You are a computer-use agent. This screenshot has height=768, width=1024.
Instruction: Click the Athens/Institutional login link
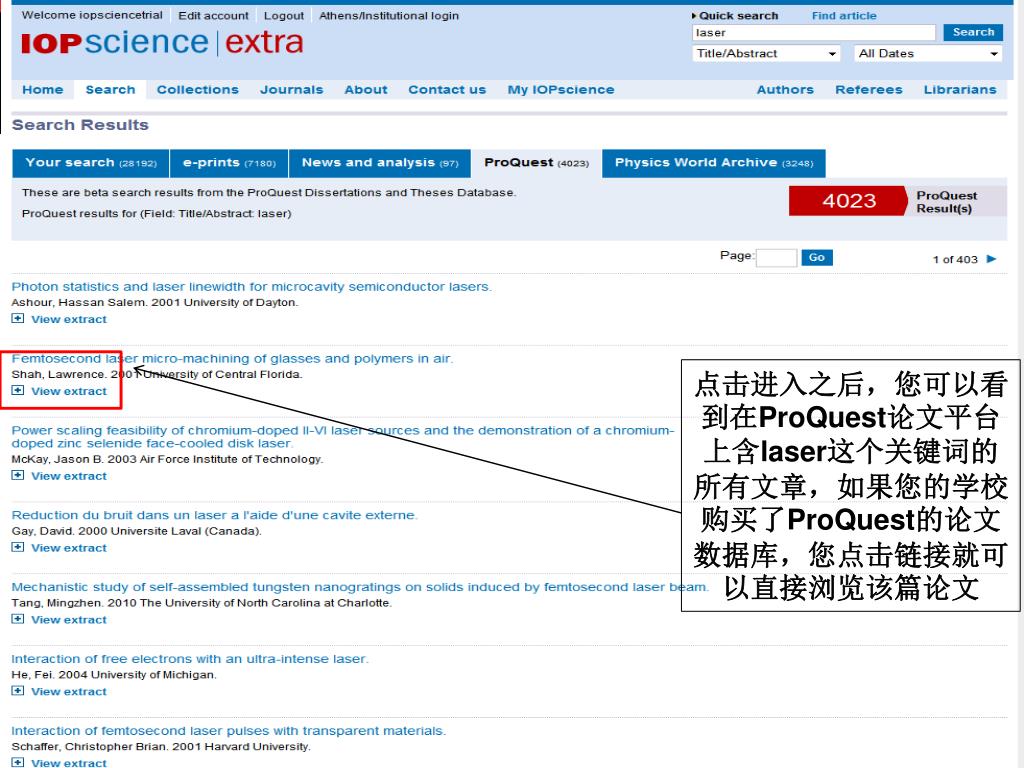click(x=389, y=16)
